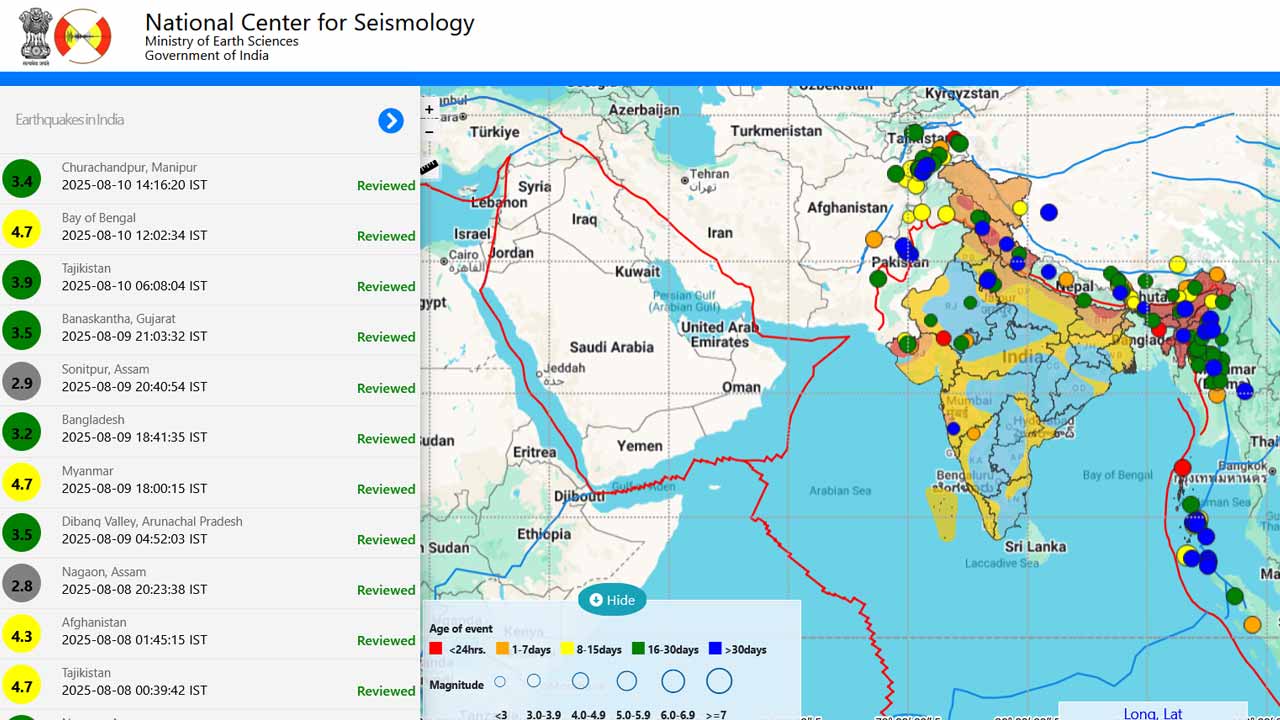Zoom in on the map
Viewport: 1280px width, 720px height.
click(429, 110)
